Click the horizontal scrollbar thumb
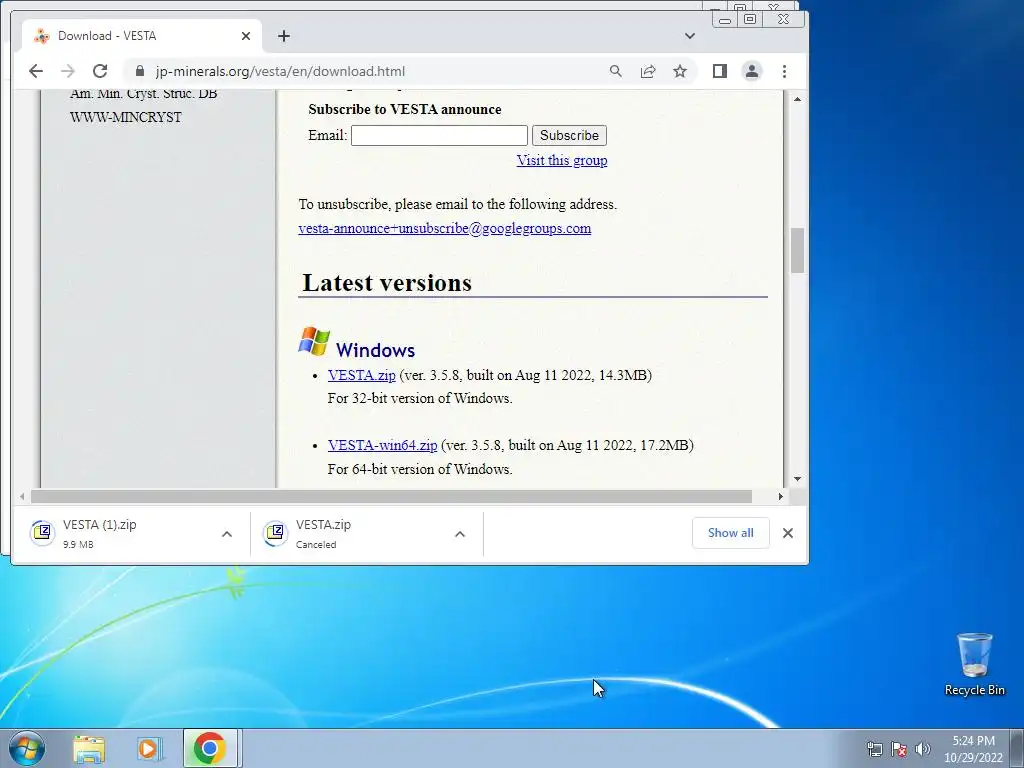Image resolution: width=1024 pixels, height=768 pixels. tap(391, 496)
